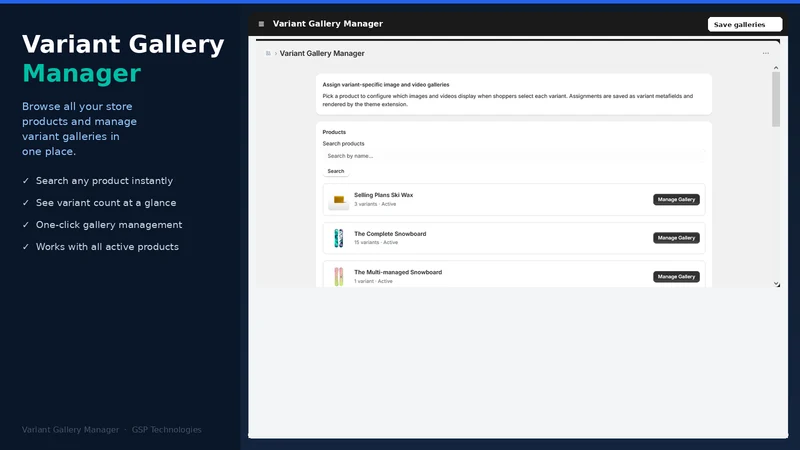Select The Multi-managed Snowboard thumbnail

[x=339, y=277]
